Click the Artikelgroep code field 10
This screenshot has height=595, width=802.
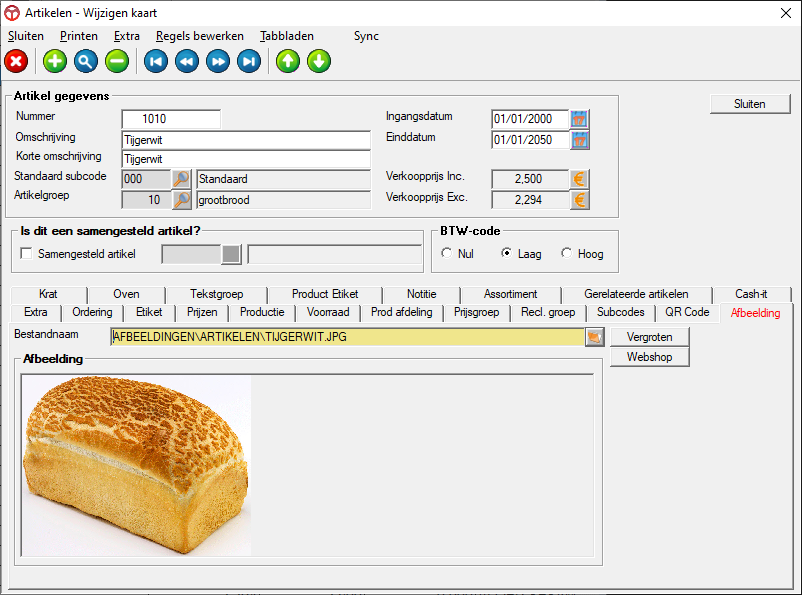coord(146,200)
